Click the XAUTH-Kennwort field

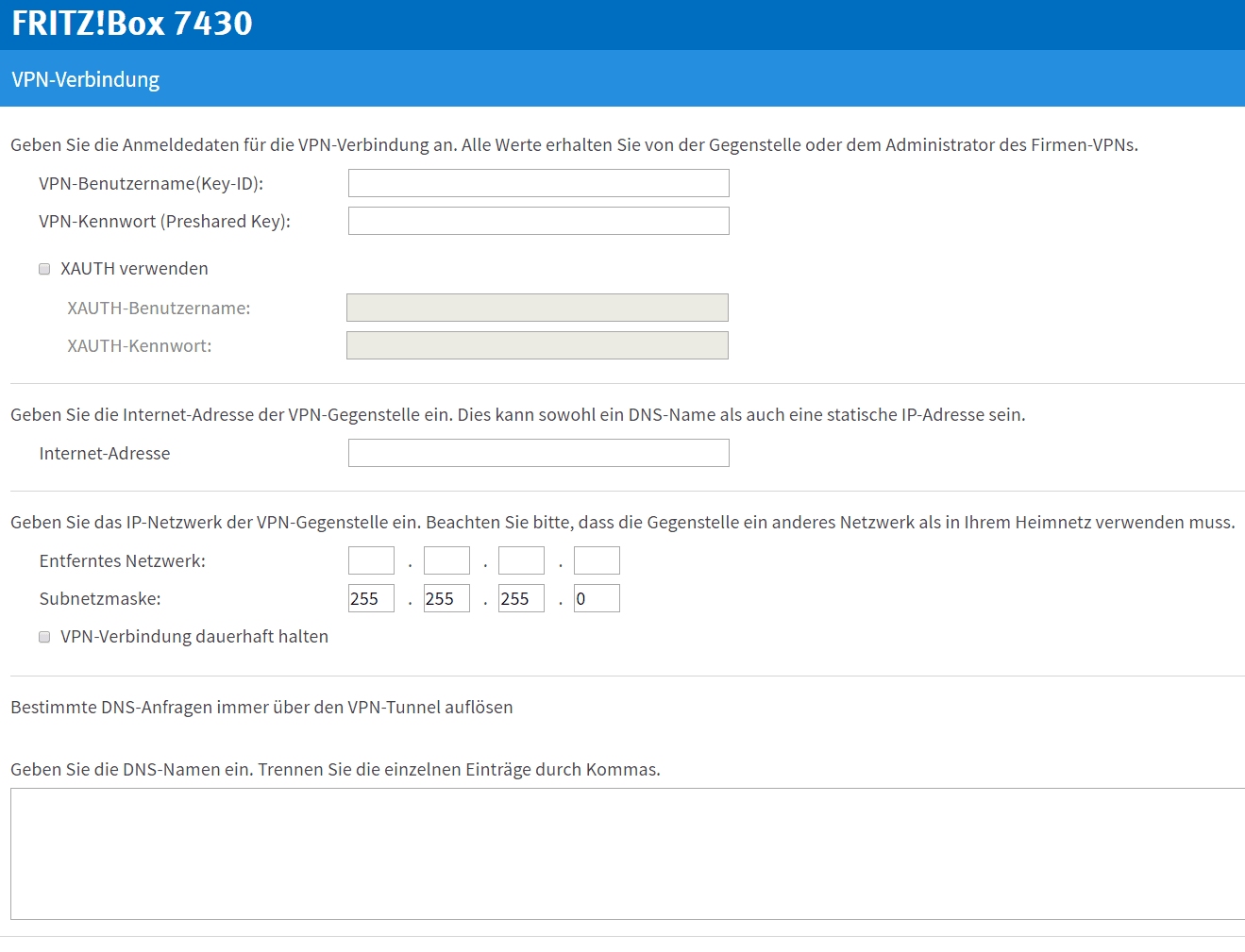pyautogui.click(x=537, y=345)
